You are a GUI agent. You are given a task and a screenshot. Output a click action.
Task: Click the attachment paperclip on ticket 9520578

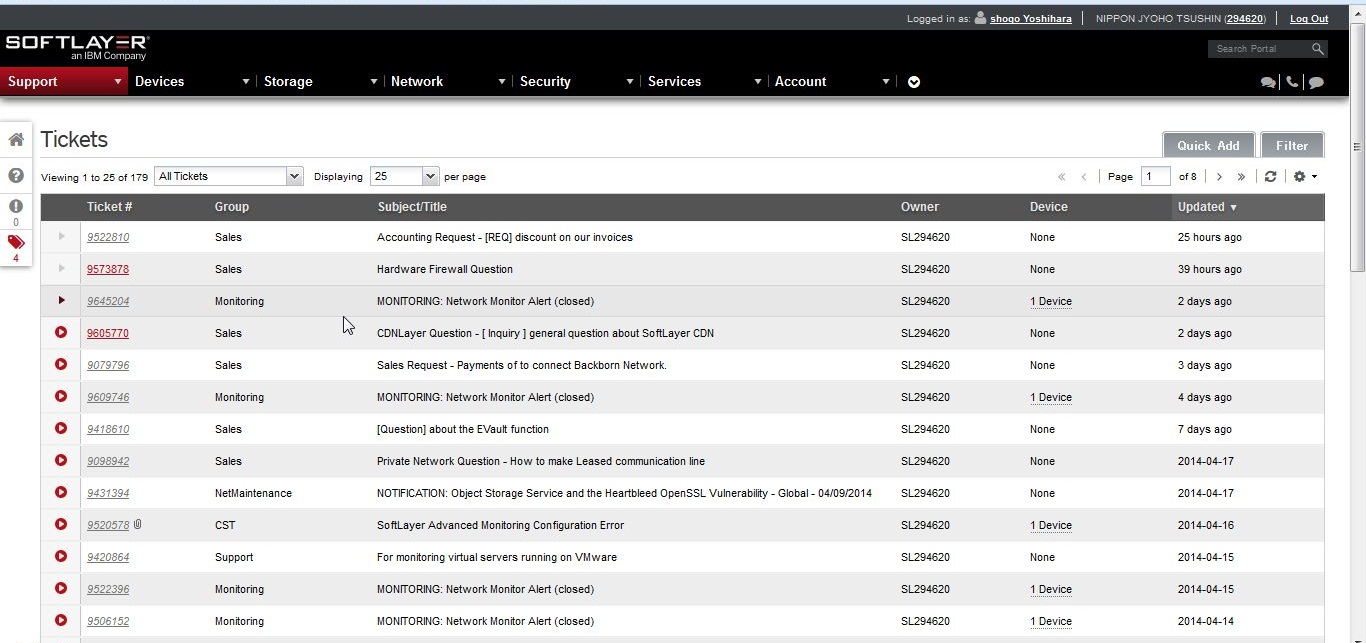[138, 524]
